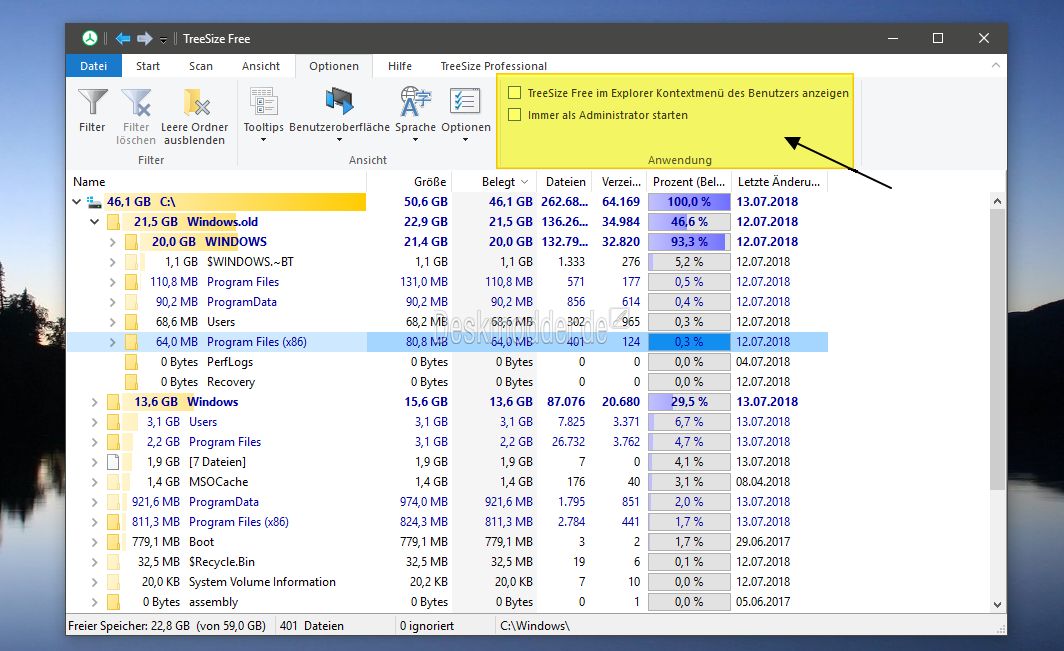1064x651 pixels.
Task: Enable TreeSize Free im Explorer Kontextmenü checkbox
Action: (x=515, y=93)
